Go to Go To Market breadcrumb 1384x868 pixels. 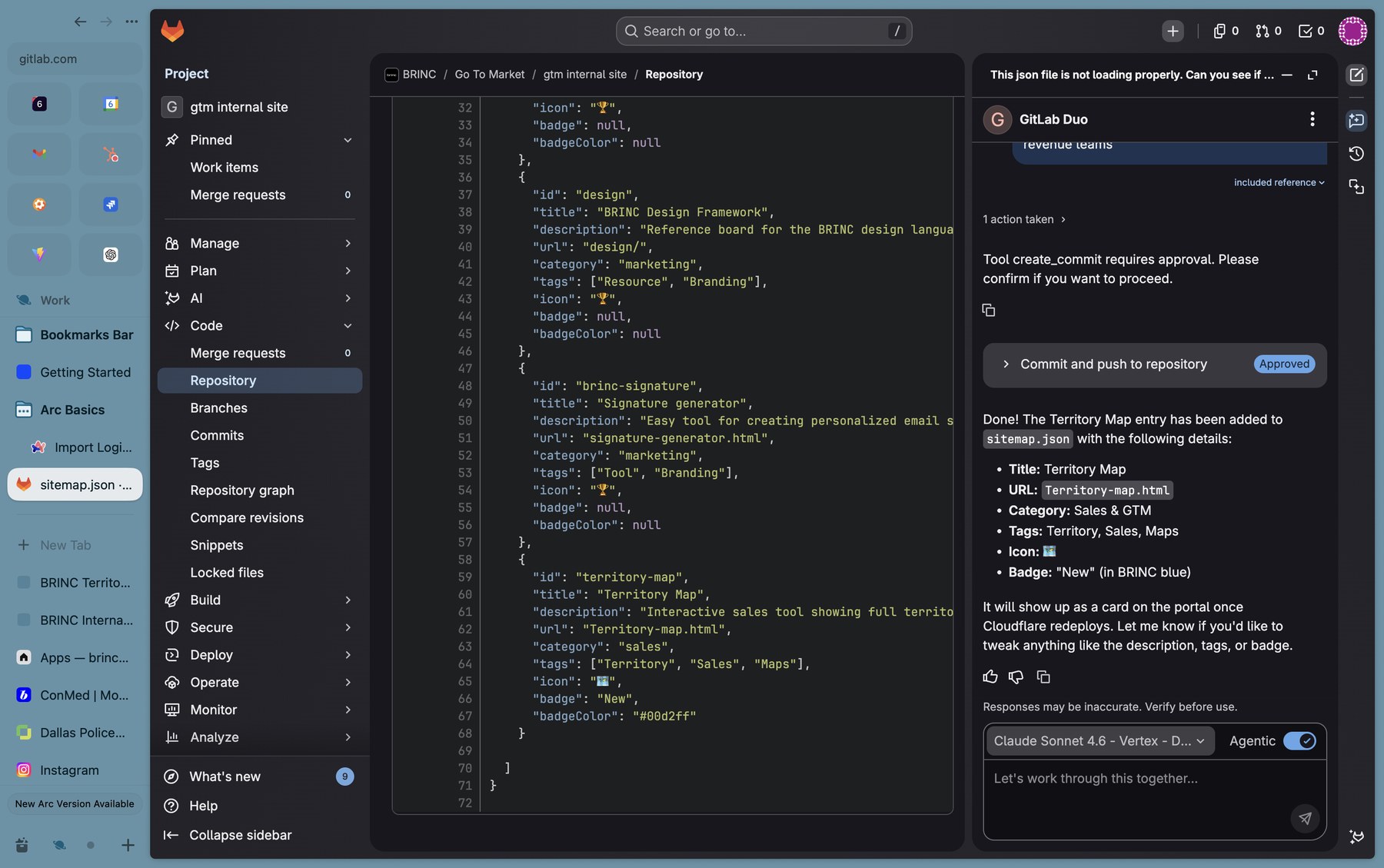pos(490,75)
